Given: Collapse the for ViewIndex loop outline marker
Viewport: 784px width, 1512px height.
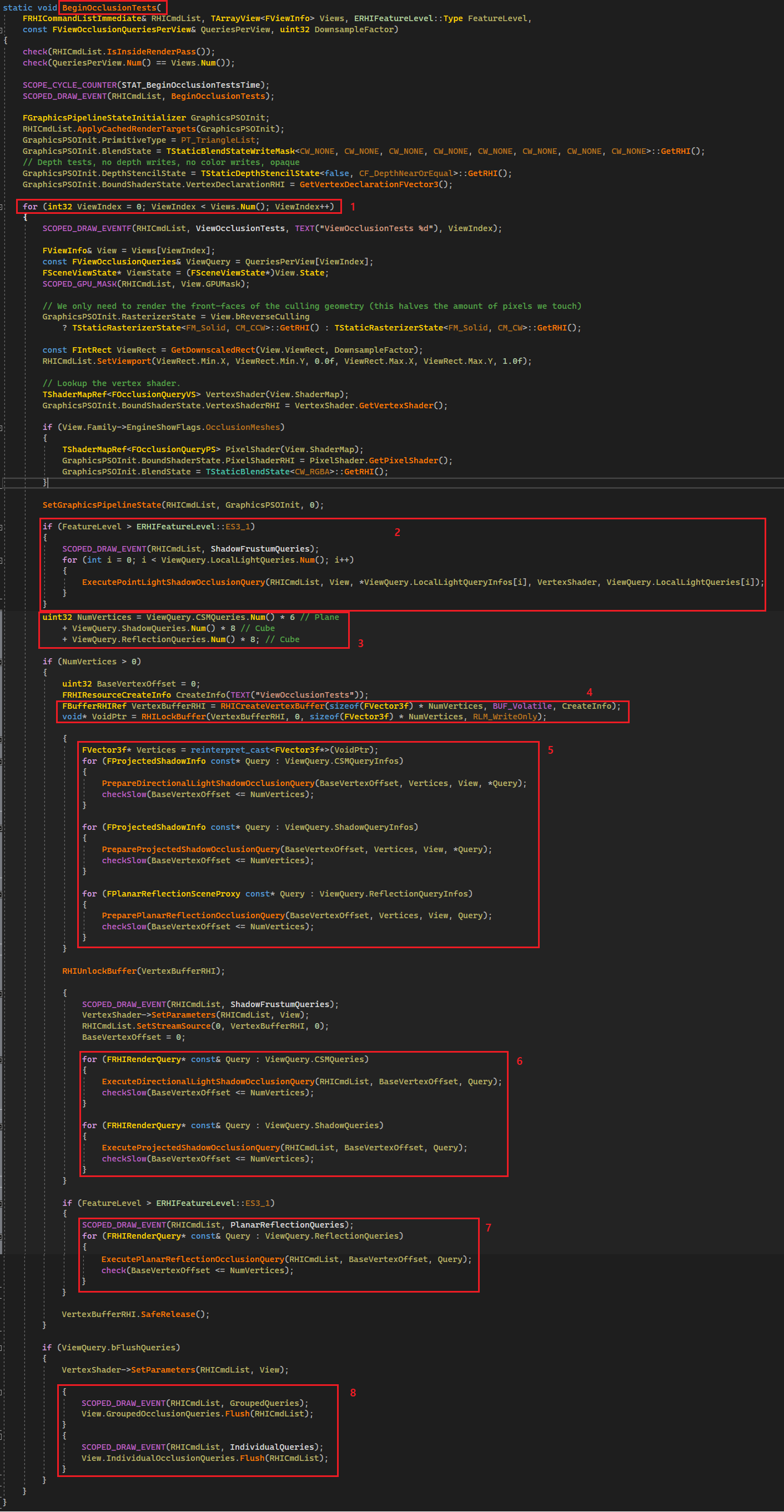Looking at the screenshot, I should click(2, 207).
